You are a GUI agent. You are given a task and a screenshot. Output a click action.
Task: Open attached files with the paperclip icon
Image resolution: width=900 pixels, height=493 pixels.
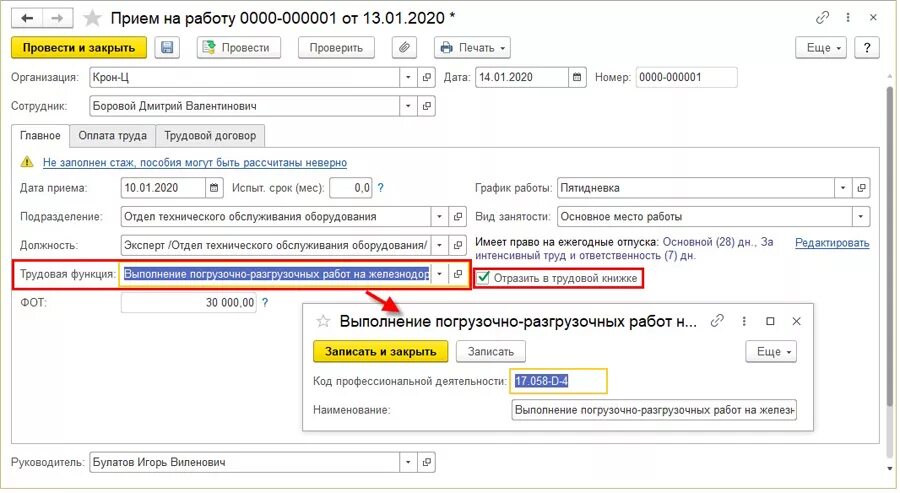404,48
